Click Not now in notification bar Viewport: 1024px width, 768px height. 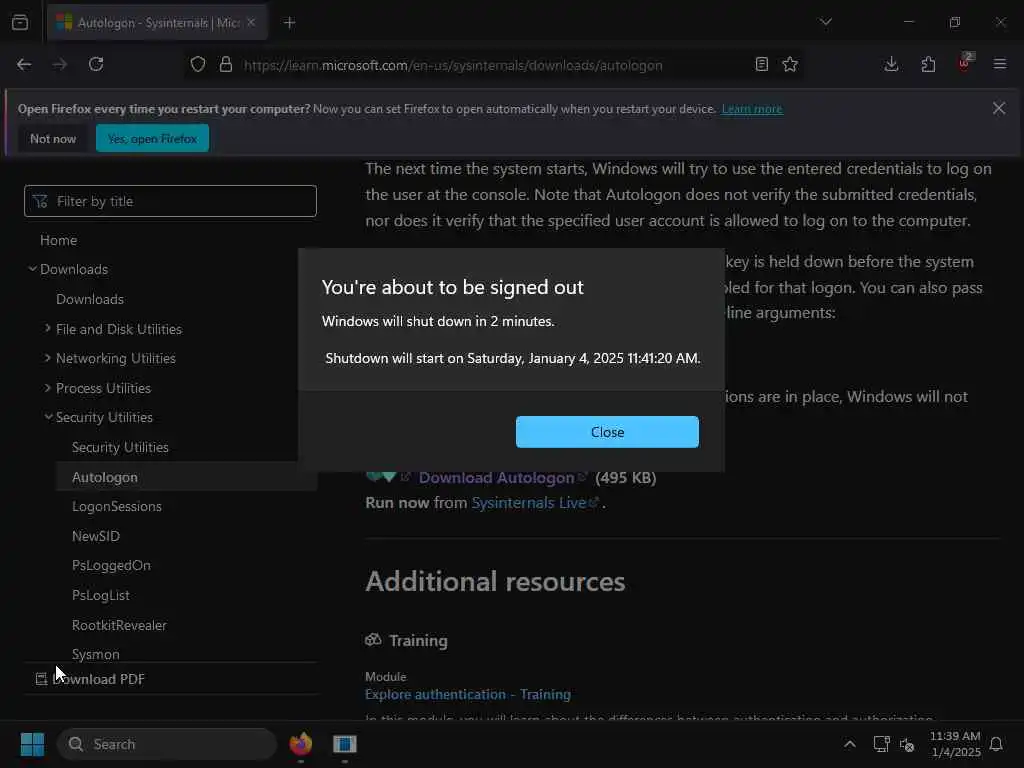point(53,138)
